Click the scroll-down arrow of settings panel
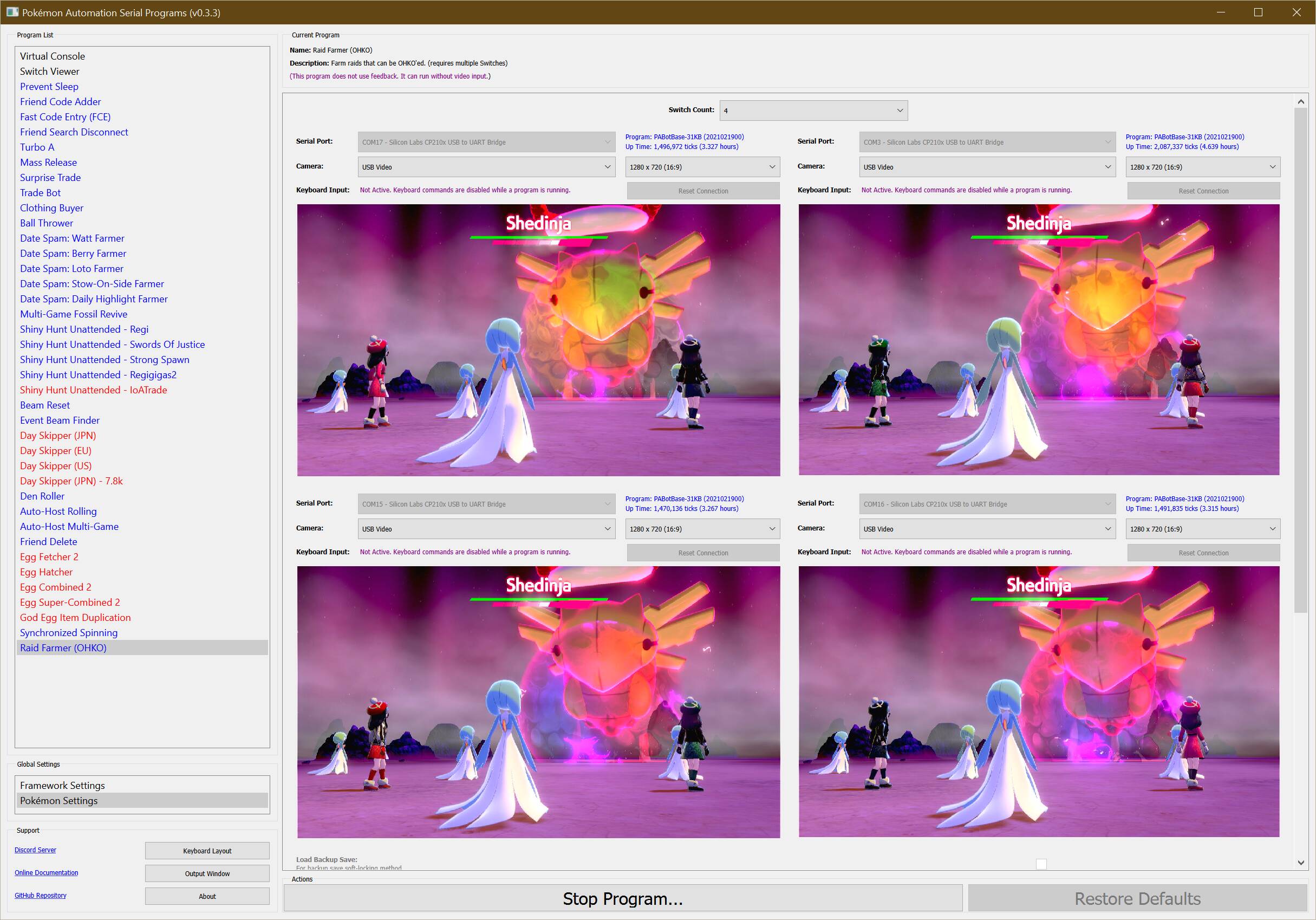 (1300, 862)
